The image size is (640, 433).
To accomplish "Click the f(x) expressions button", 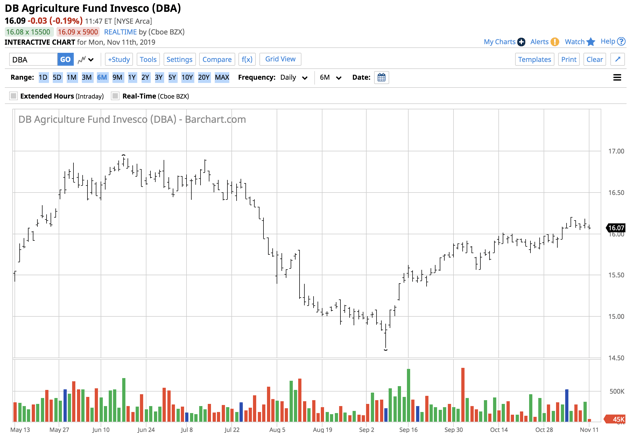I will (247, 60).
